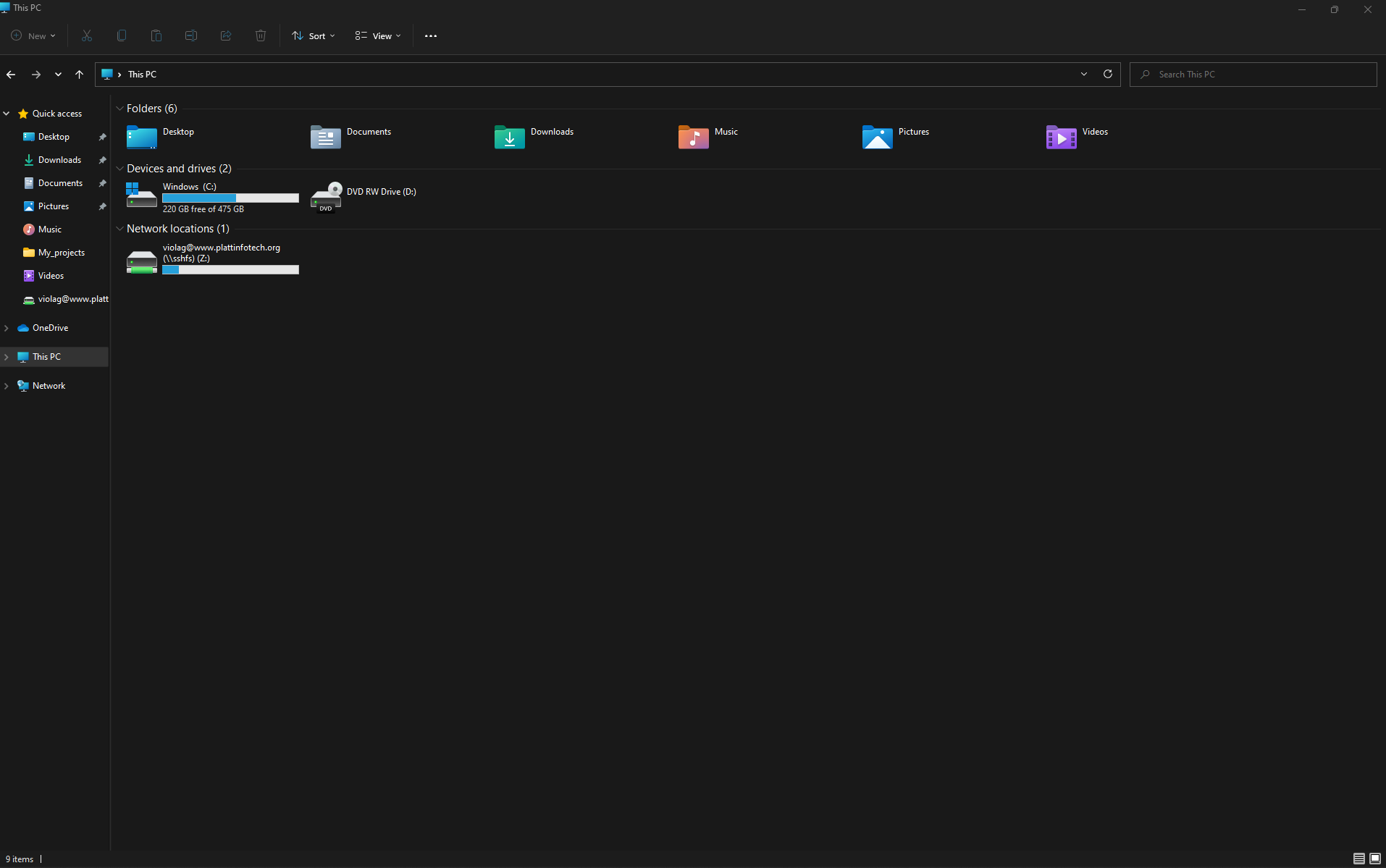The height and width of the screenshot is (868, 1386).
Task: Collapse the Quick access tree node
Action: 7,114
